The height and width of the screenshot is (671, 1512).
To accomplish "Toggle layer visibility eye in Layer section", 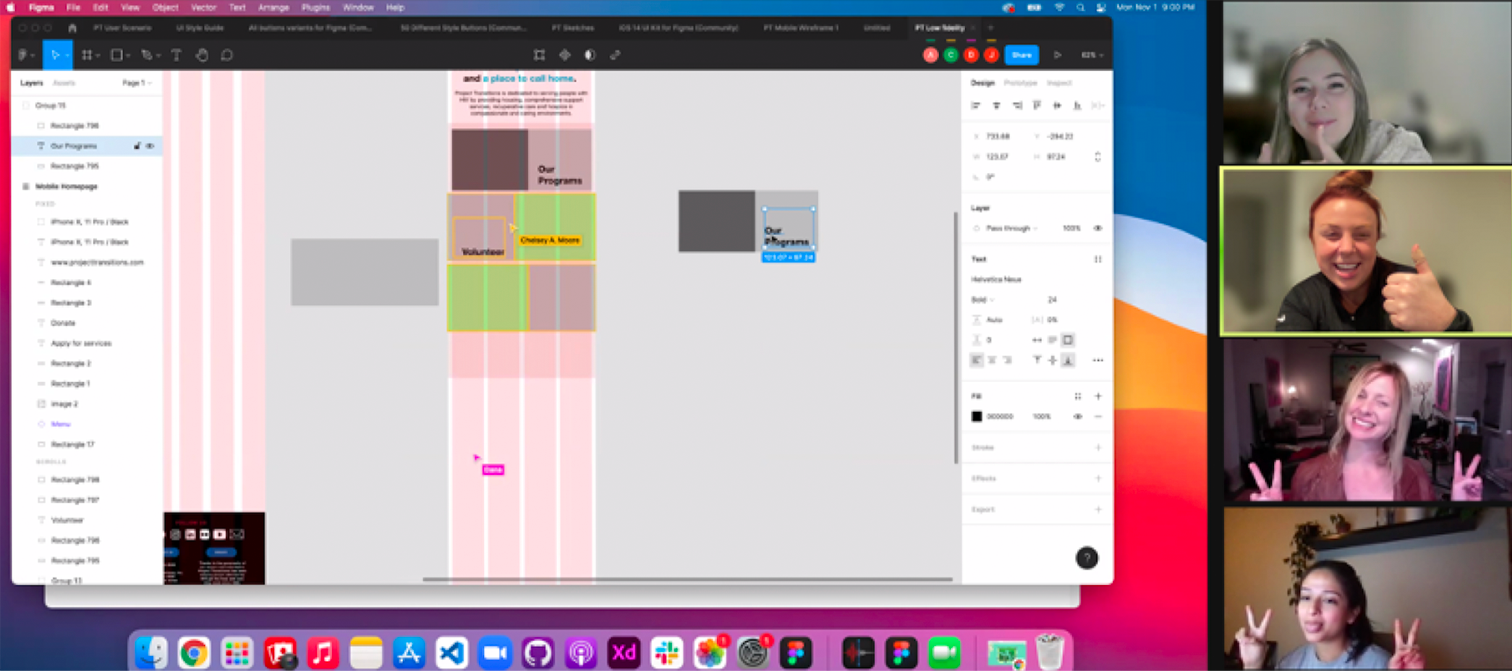I will 1098,228.
